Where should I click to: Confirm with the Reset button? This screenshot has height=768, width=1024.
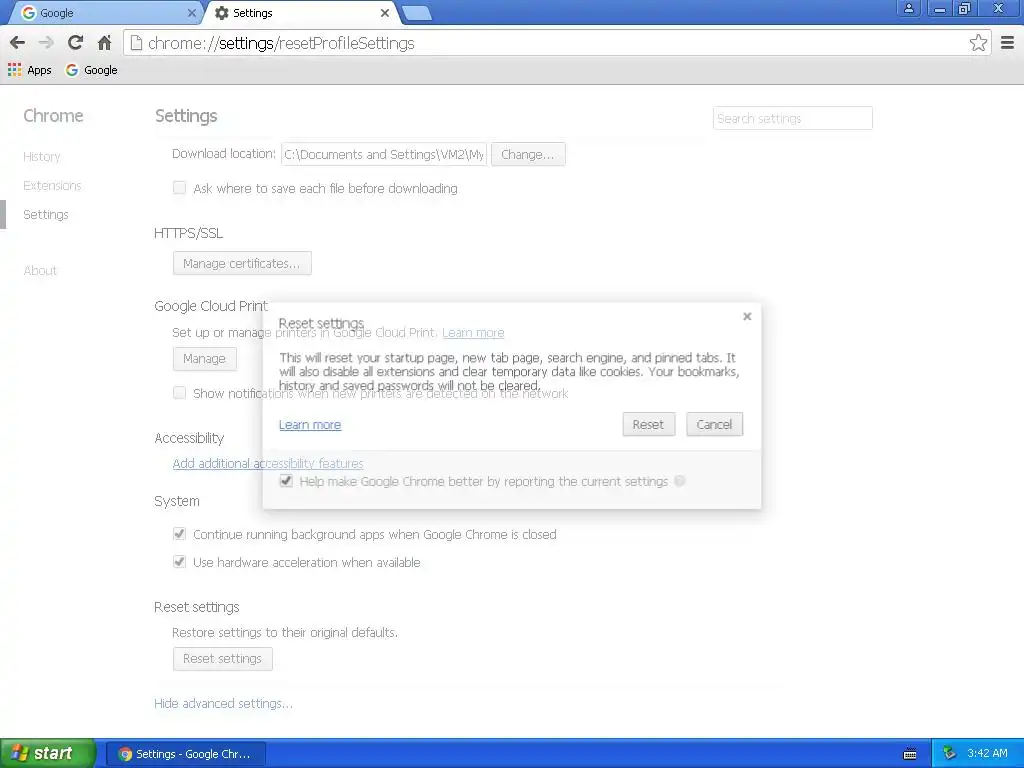[648, 424]
